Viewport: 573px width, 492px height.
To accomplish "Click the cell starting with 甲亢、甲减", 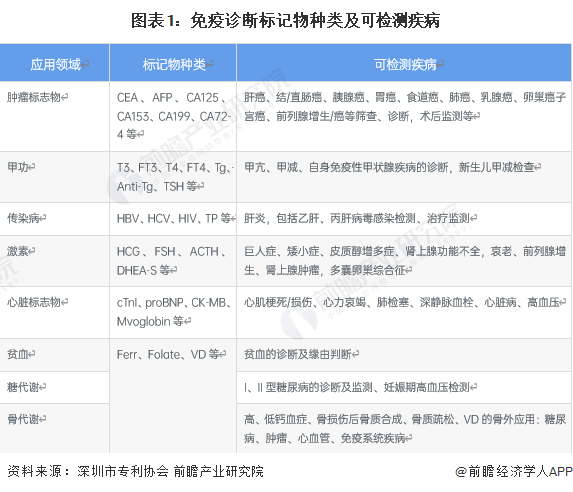I will click(x=404, y=177).
